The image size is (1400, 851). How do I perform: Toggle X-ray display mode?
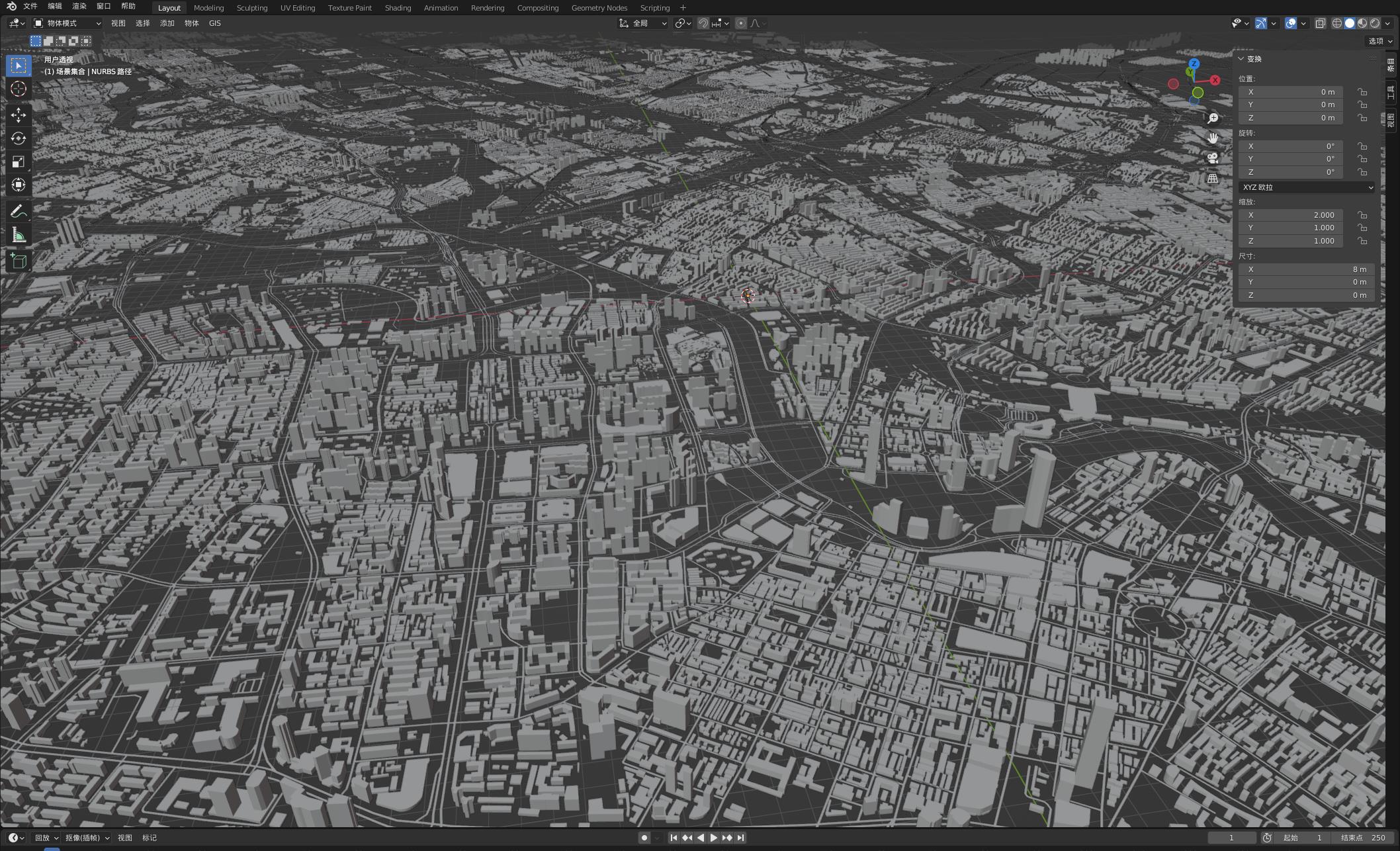[1320, 23]
